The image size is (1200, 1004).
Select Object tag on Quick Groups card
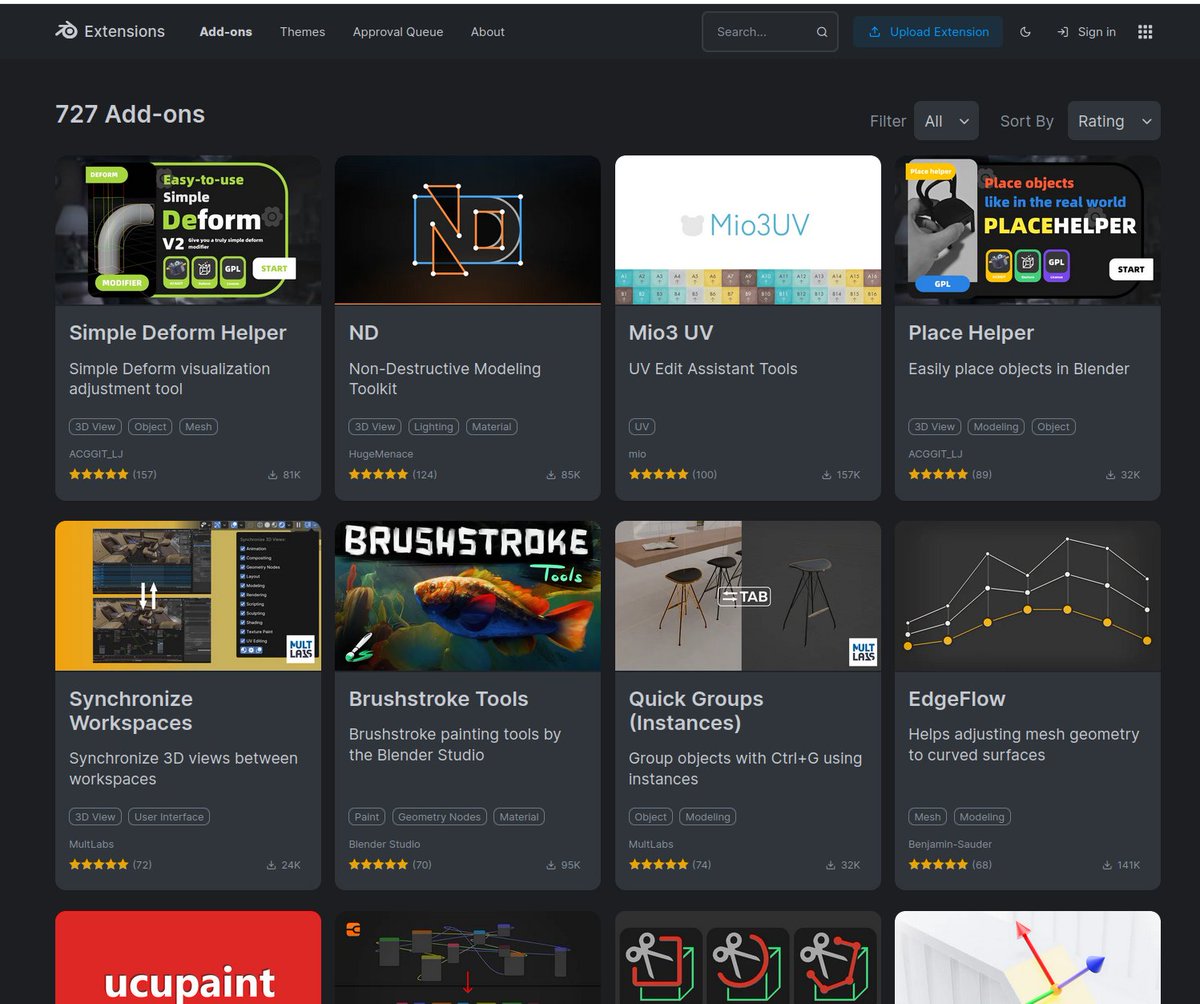pyautogui.click(x=650, y=817)
